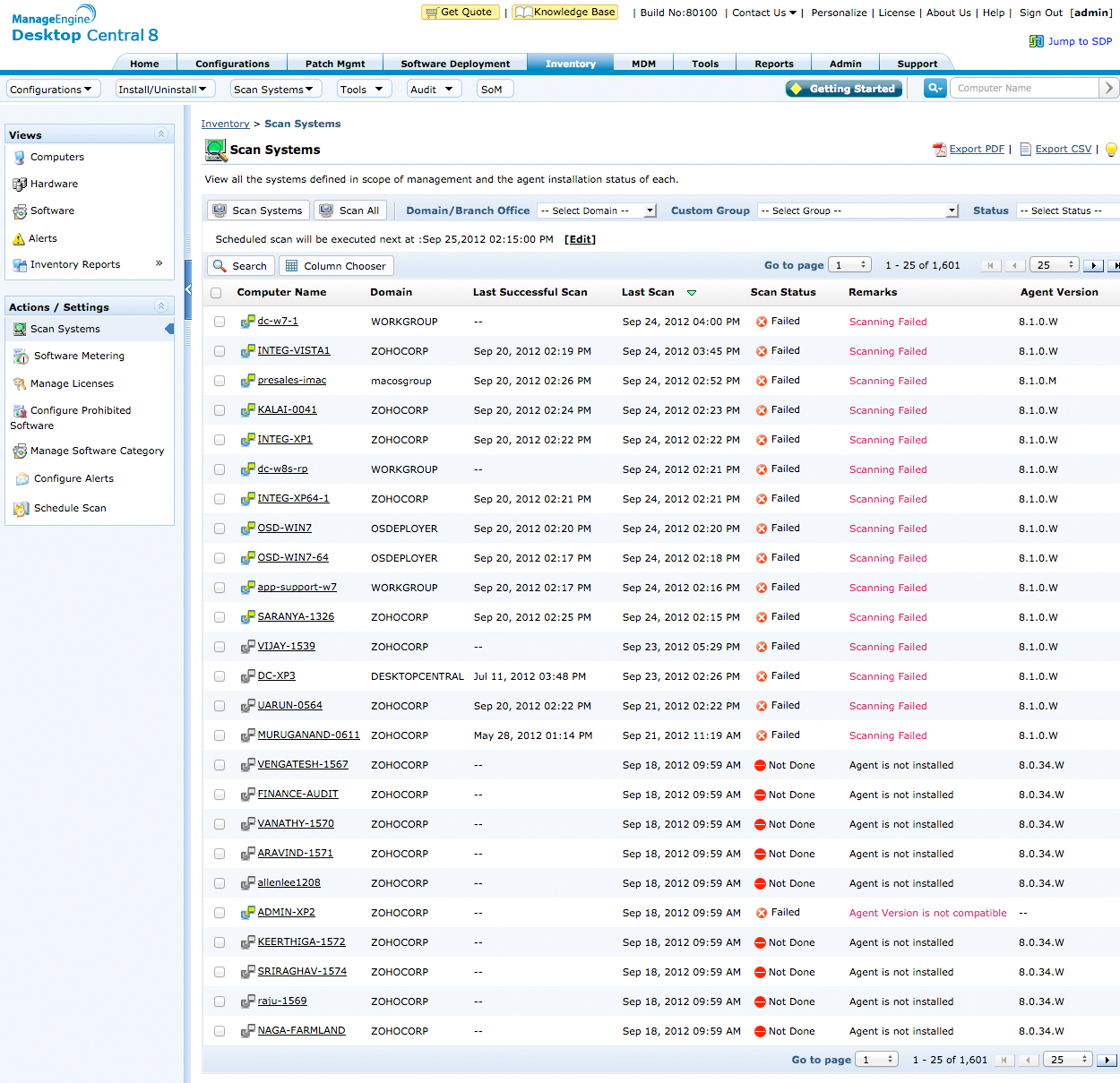Tick the select-all header checkbox
The height and width of the screenshot is (1083, 1120).
click(x=216, y=293)
